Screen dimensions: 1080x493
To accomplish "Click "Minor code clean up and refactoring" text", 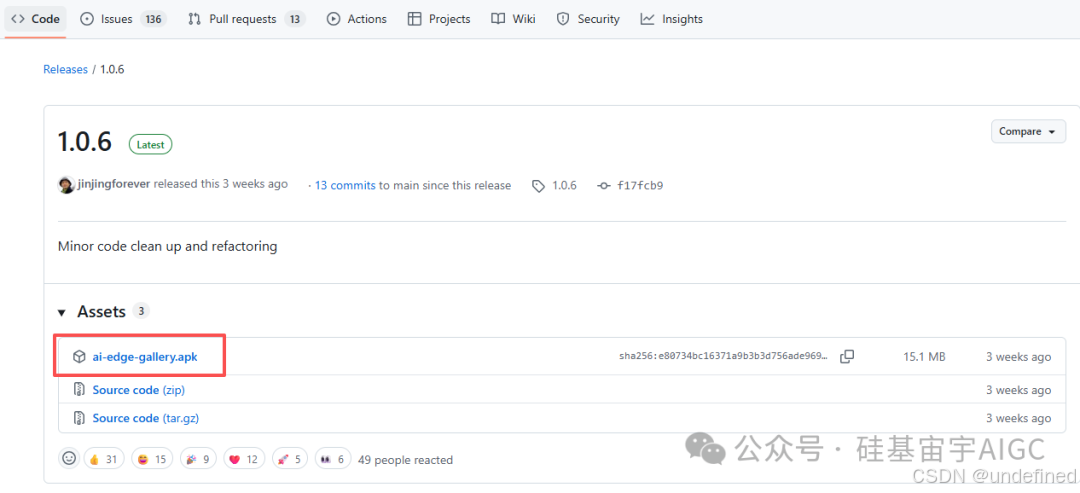I will click(x=167, y=246).
